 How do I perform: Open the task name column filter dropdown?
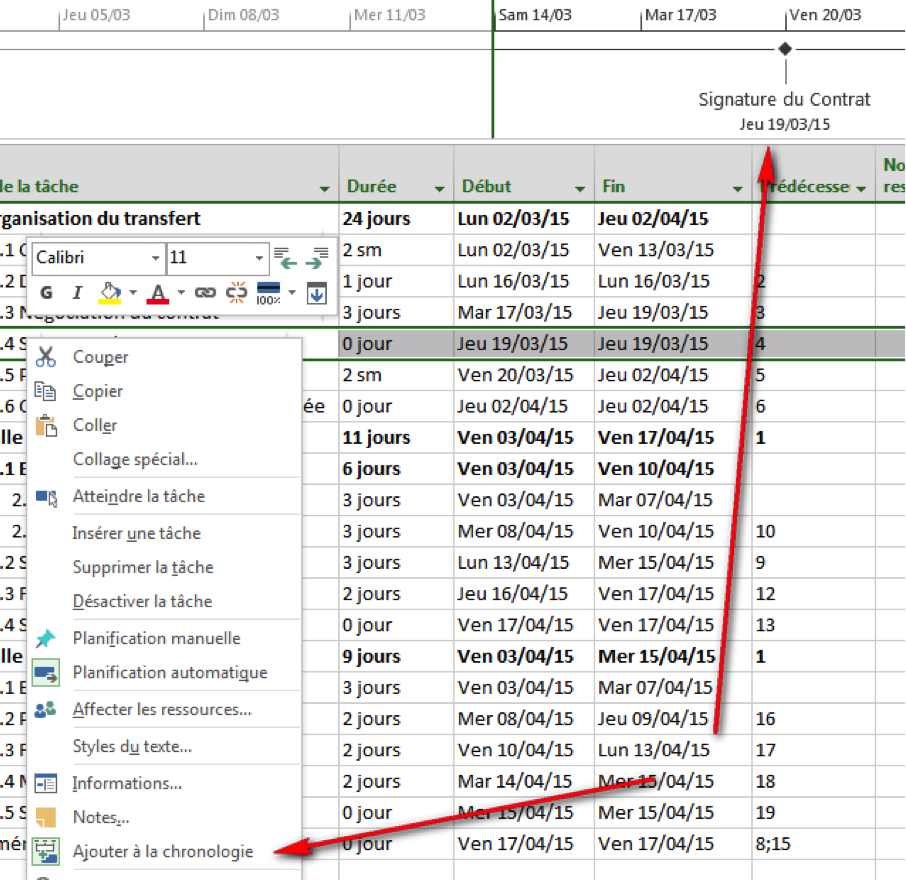pos(325,188)
